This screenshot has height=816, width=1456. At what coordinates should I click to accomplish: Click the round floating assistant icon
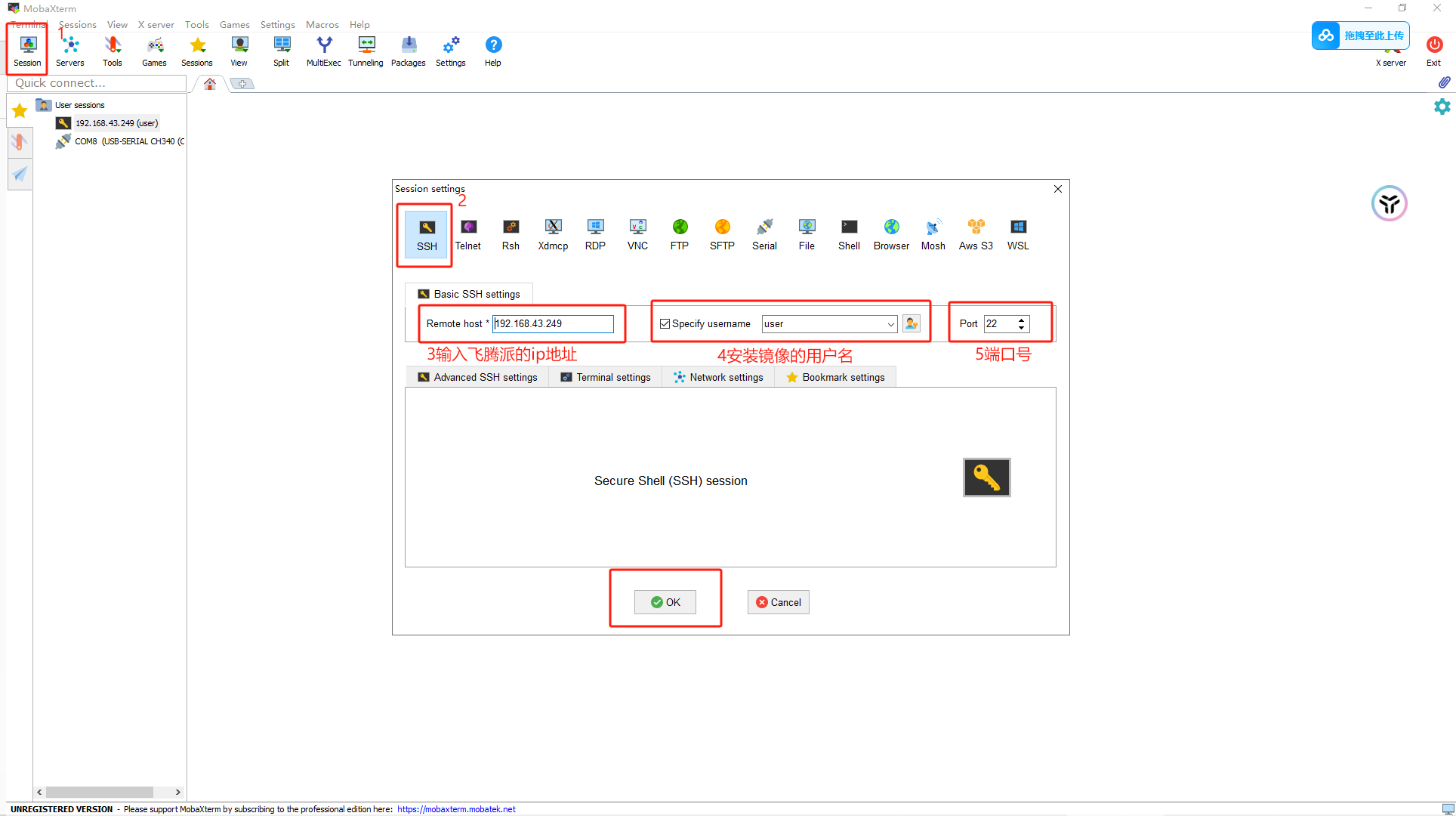point(1390,203)
